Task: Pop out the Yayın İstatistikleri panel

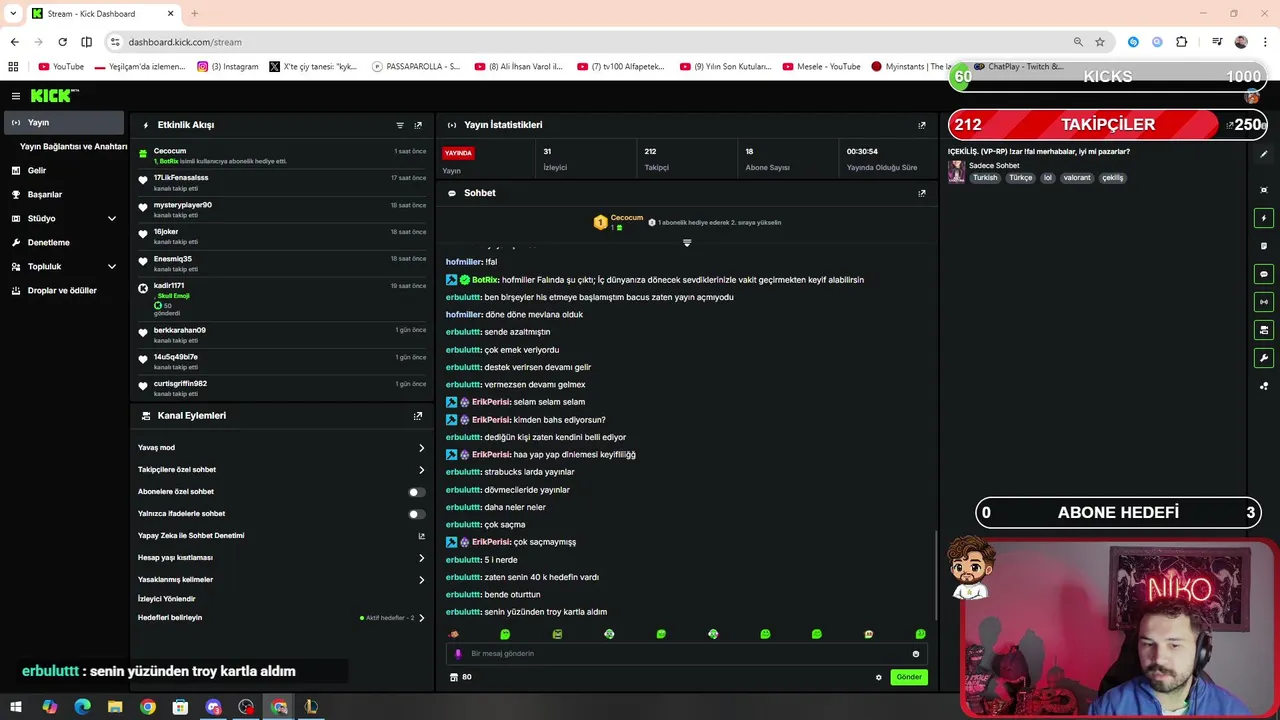Action: click(x=922, y=125)
